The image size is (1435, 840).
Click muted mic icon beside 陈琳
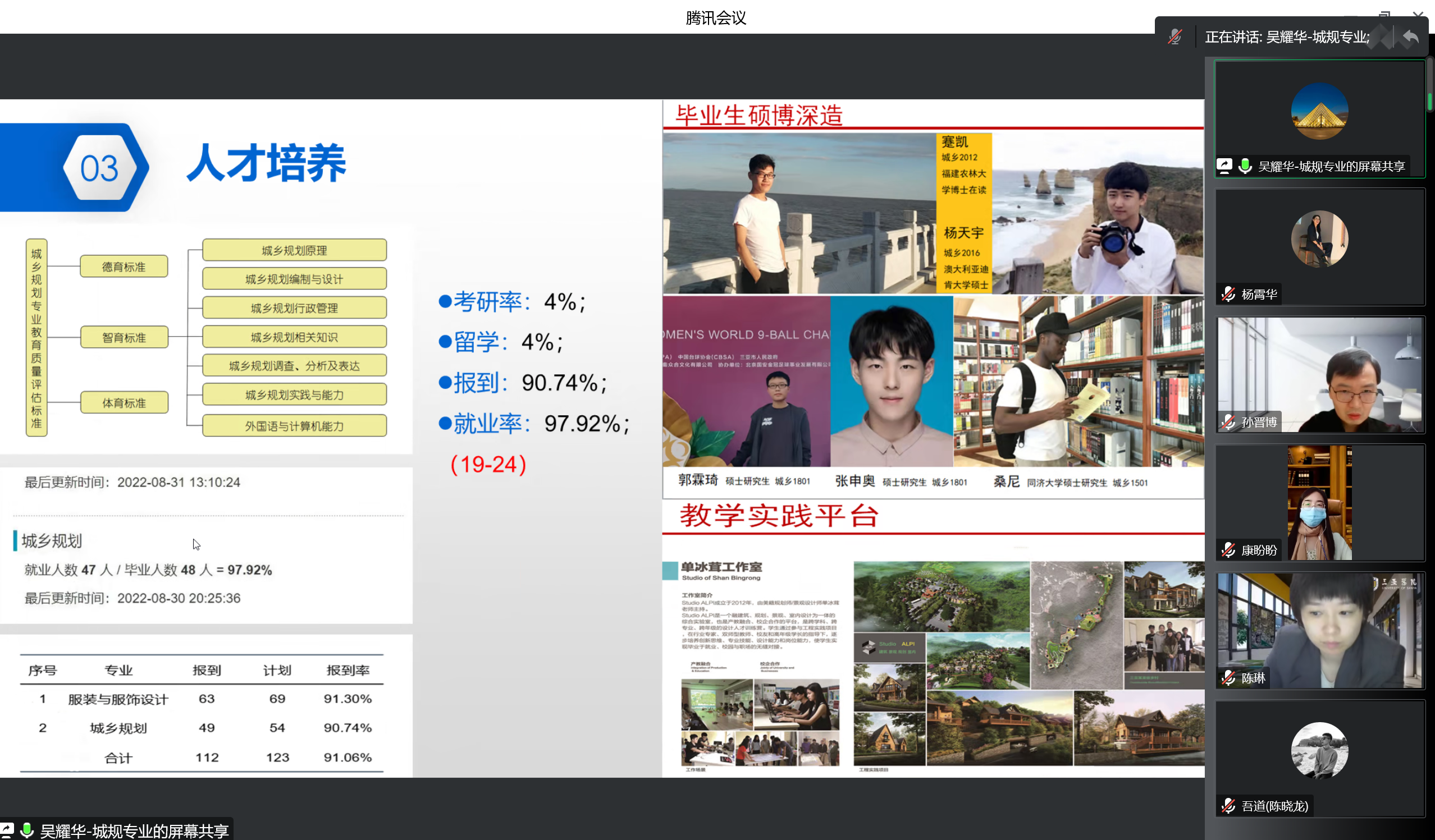point(1228,678)
